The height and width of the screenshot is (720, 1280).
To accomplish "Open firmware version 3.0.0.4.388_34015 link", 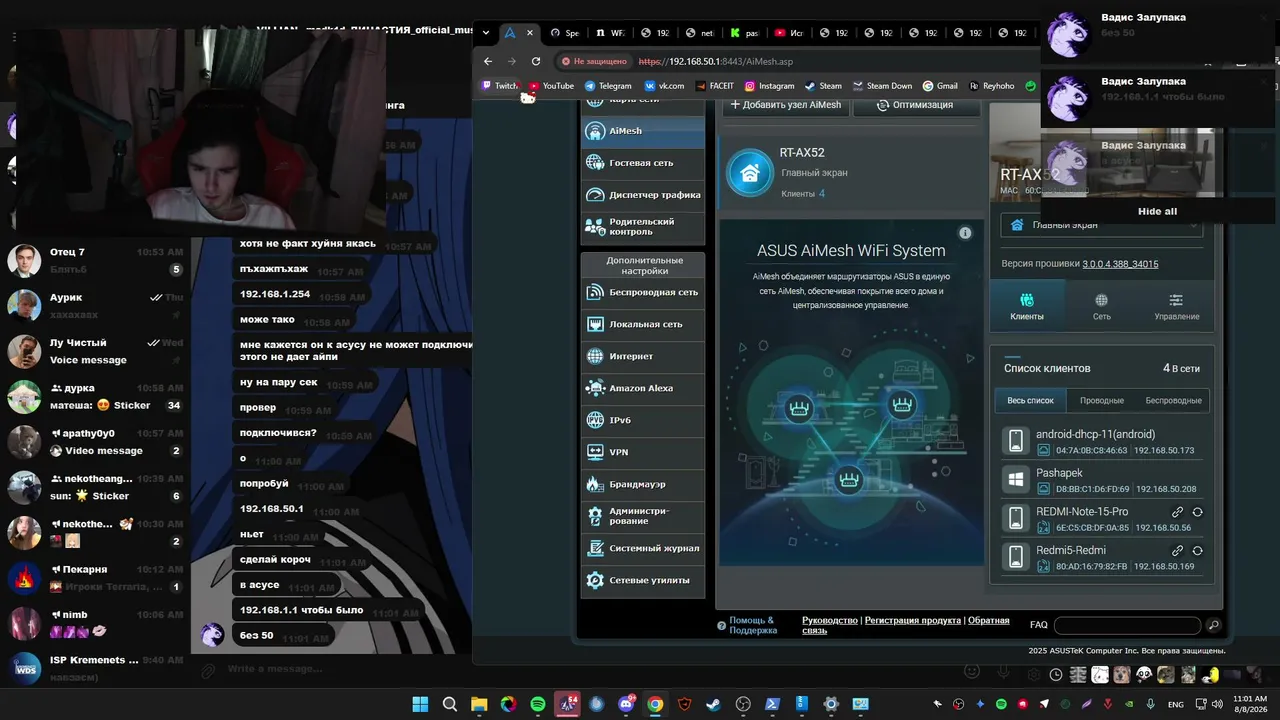I will (1120, 264).
